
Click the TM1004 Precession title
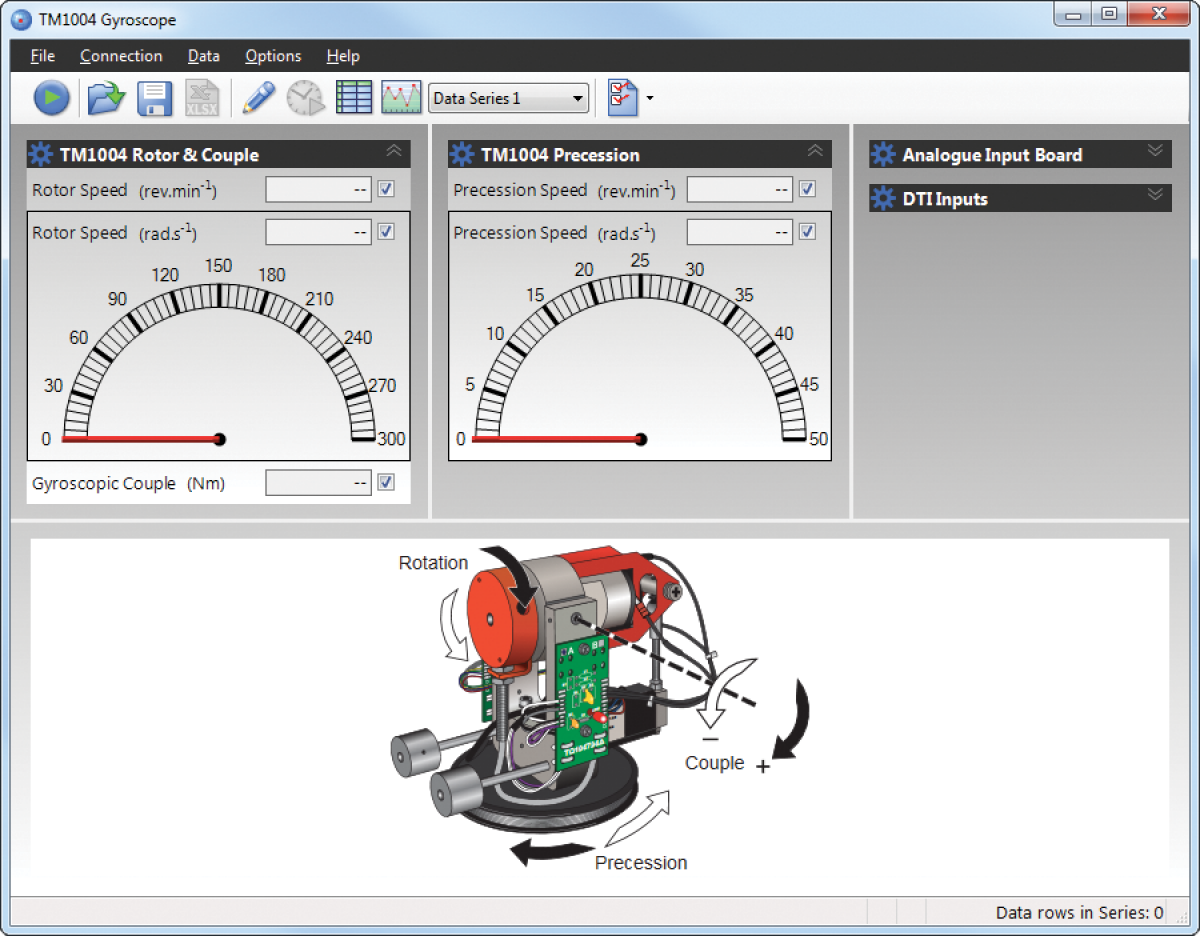click(560, 155)
